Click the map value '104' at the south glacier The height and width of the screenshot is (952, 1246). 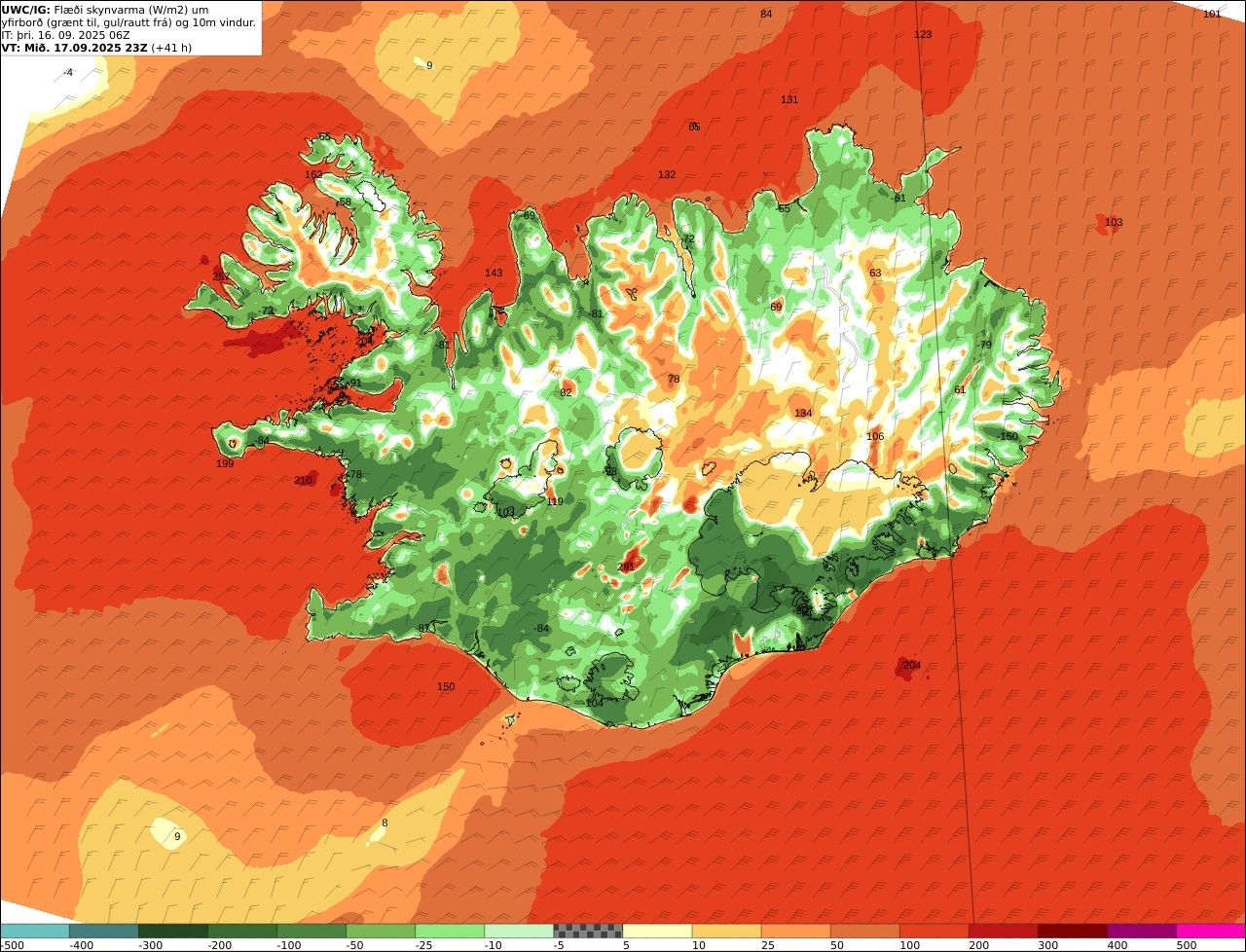point(594,702)
